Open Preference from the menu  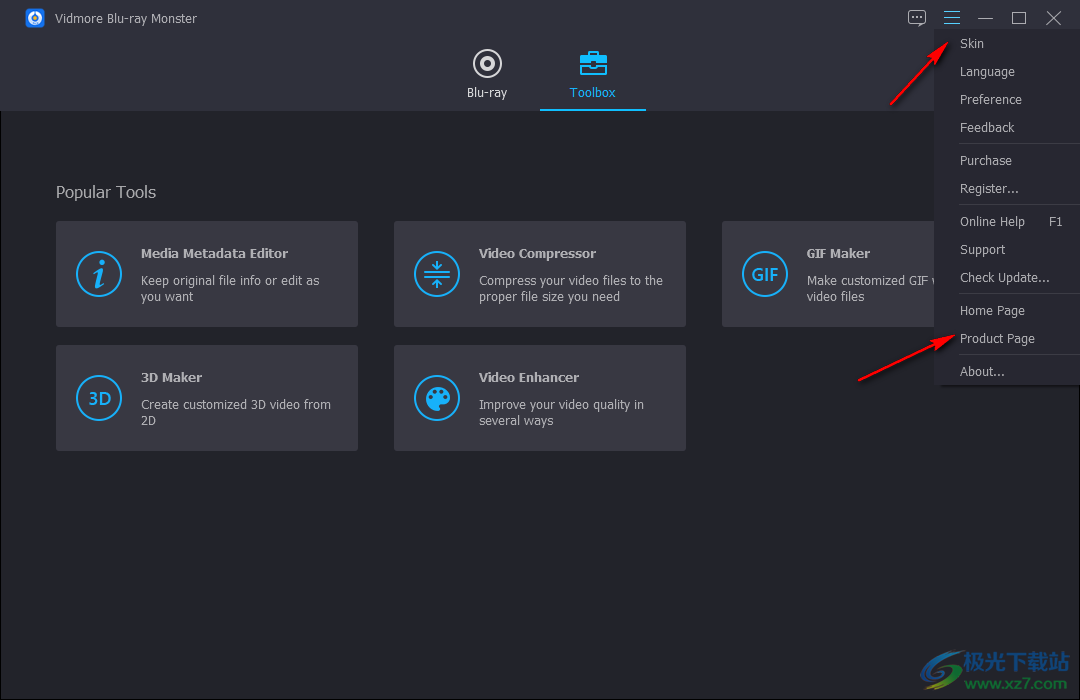[990, 100]
